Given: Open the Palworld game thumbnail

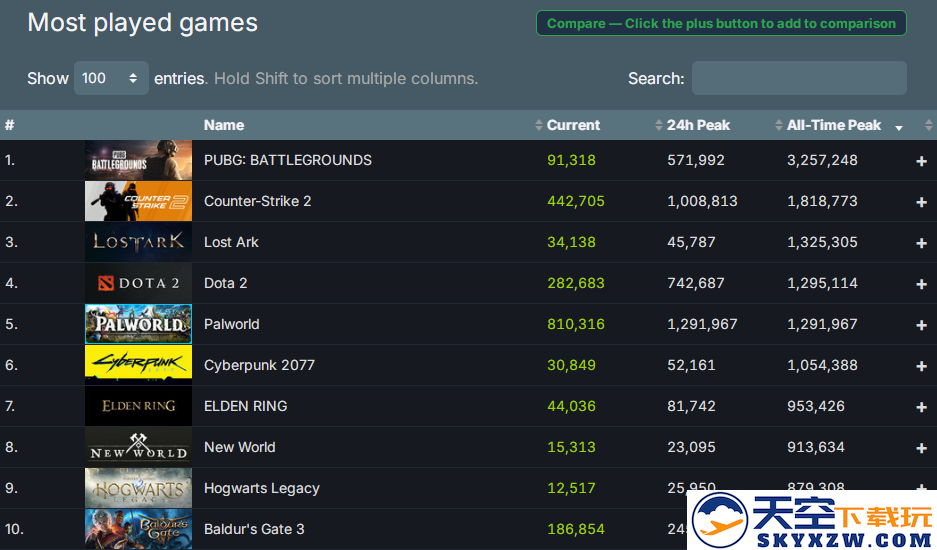Looking at the screenshot, I should [x=139, y=324].
